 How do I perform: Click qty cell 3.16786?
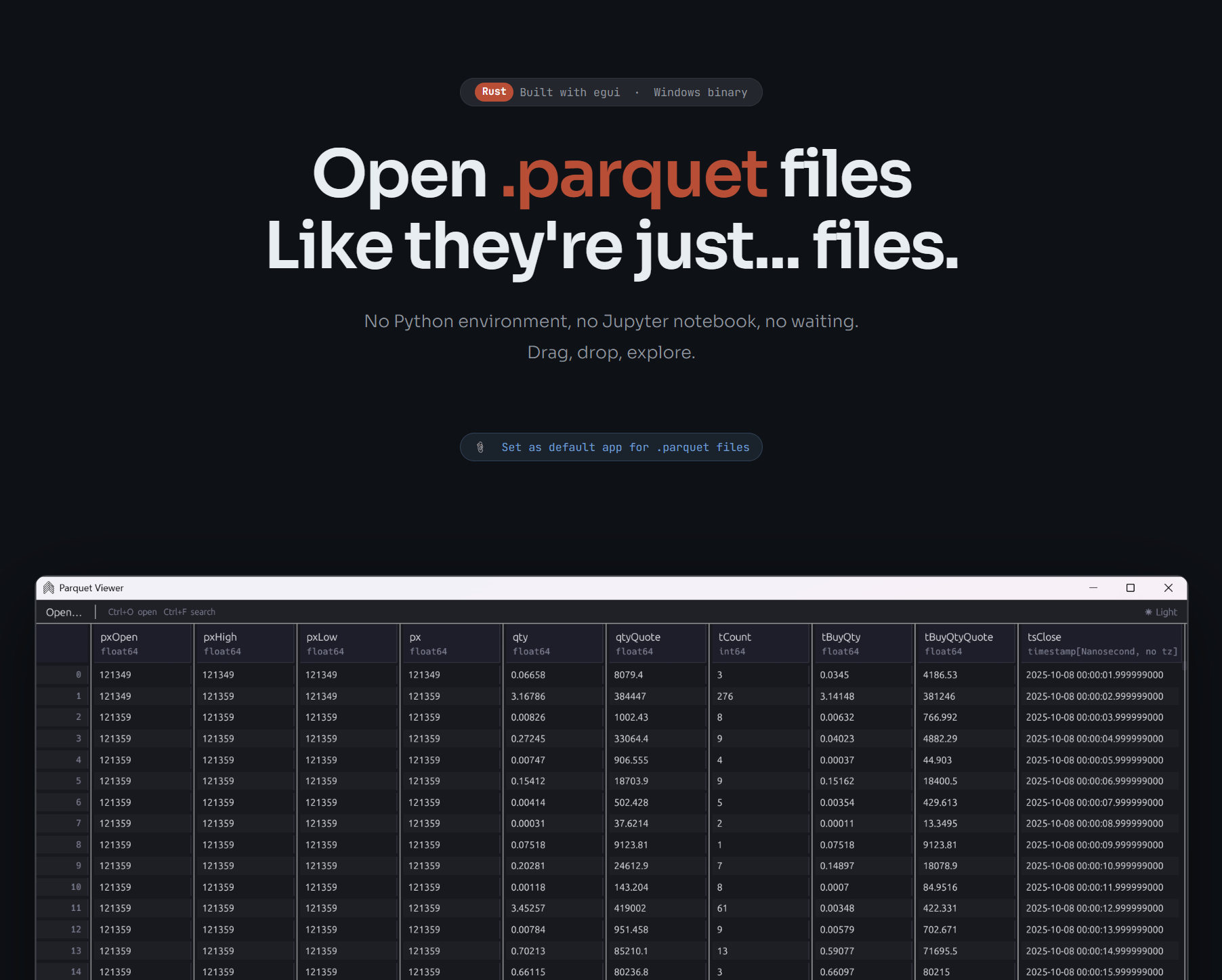[528, 696]
